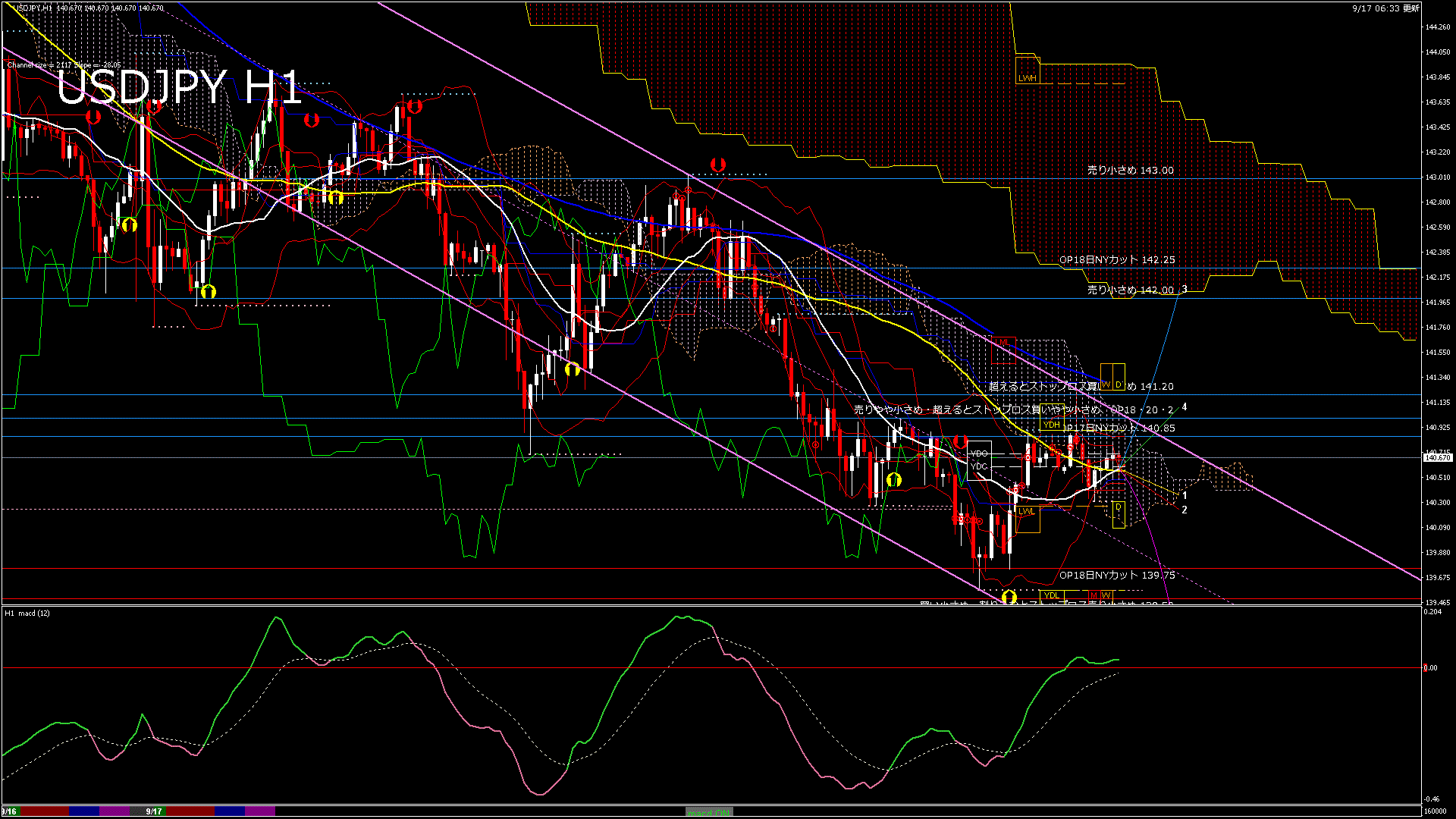1456x819 pixels.
Task: Select the OP18日NYカット 139.75 label
Action: tap(1117, 575)
